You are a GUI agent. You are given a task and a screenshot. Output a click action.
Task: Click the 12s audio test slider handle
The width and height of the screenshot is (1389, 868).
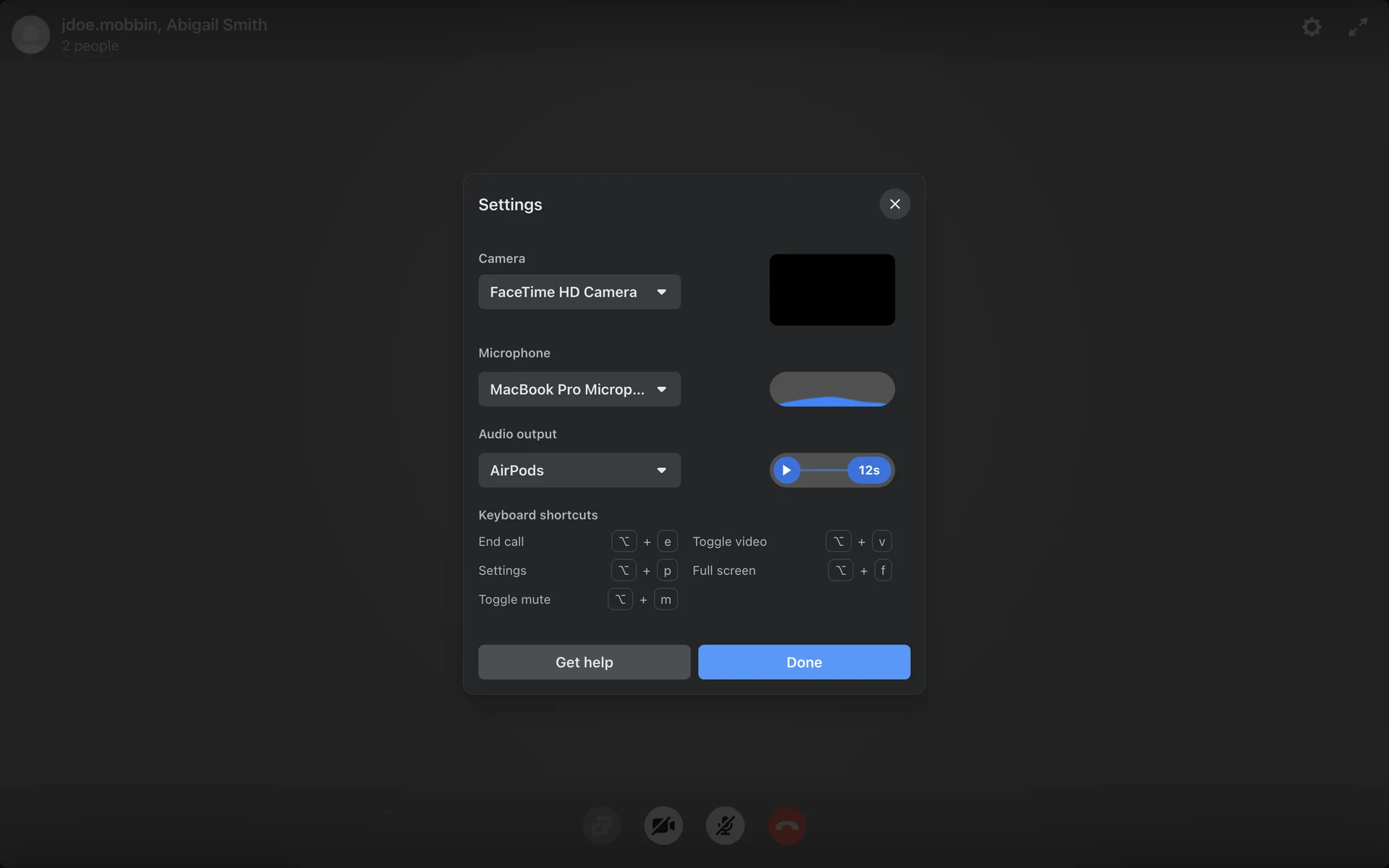tap(869, 470)
